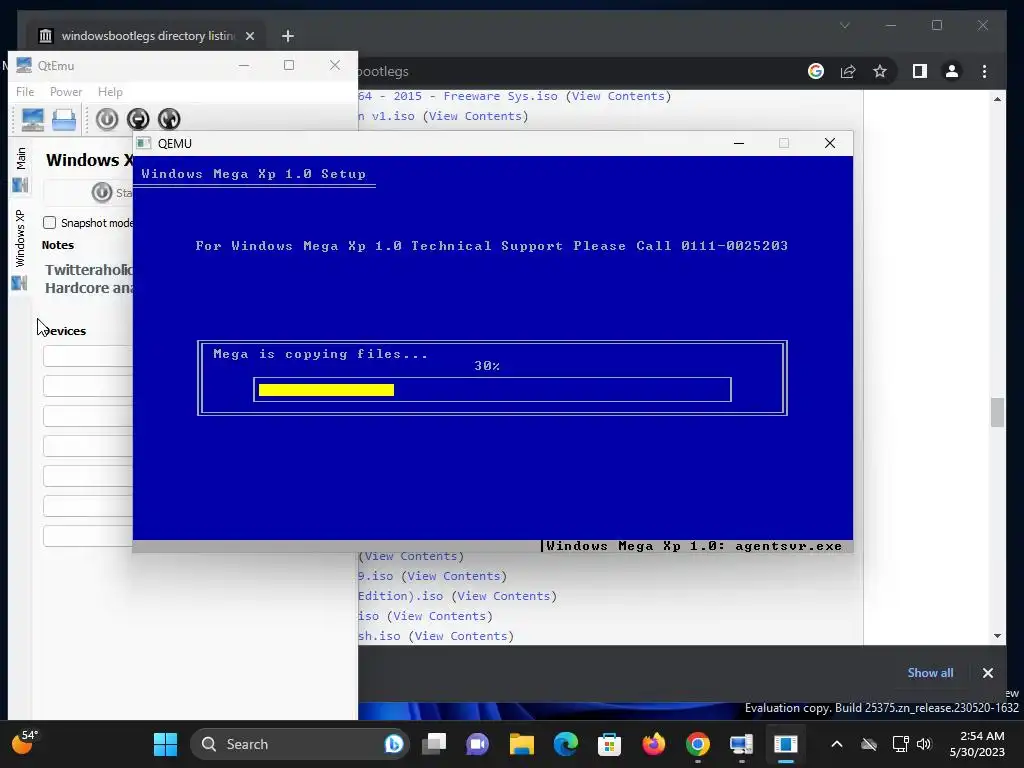1024x768 pixels.
Task: Switch to Chrome from the taskbar
Action: (697, 744)
